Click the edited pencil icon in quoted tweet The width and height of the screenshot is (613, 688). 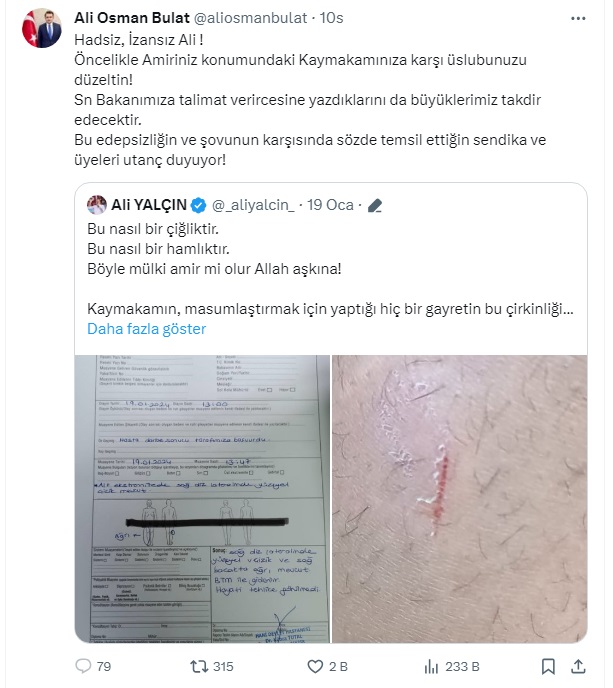[x=375, y=205]
